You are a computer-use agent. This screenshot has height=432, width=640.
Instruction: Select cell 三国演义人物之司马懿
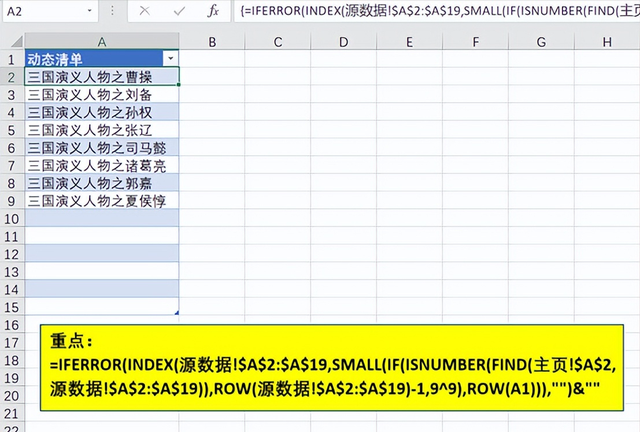pos(102,148)
